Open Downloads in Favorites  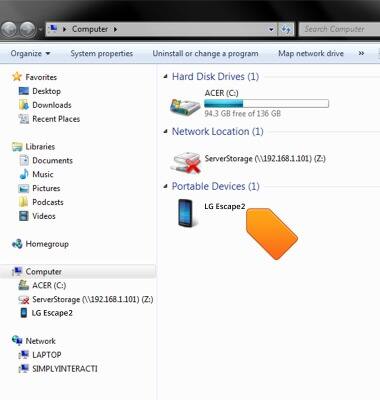tap(52, 105)
